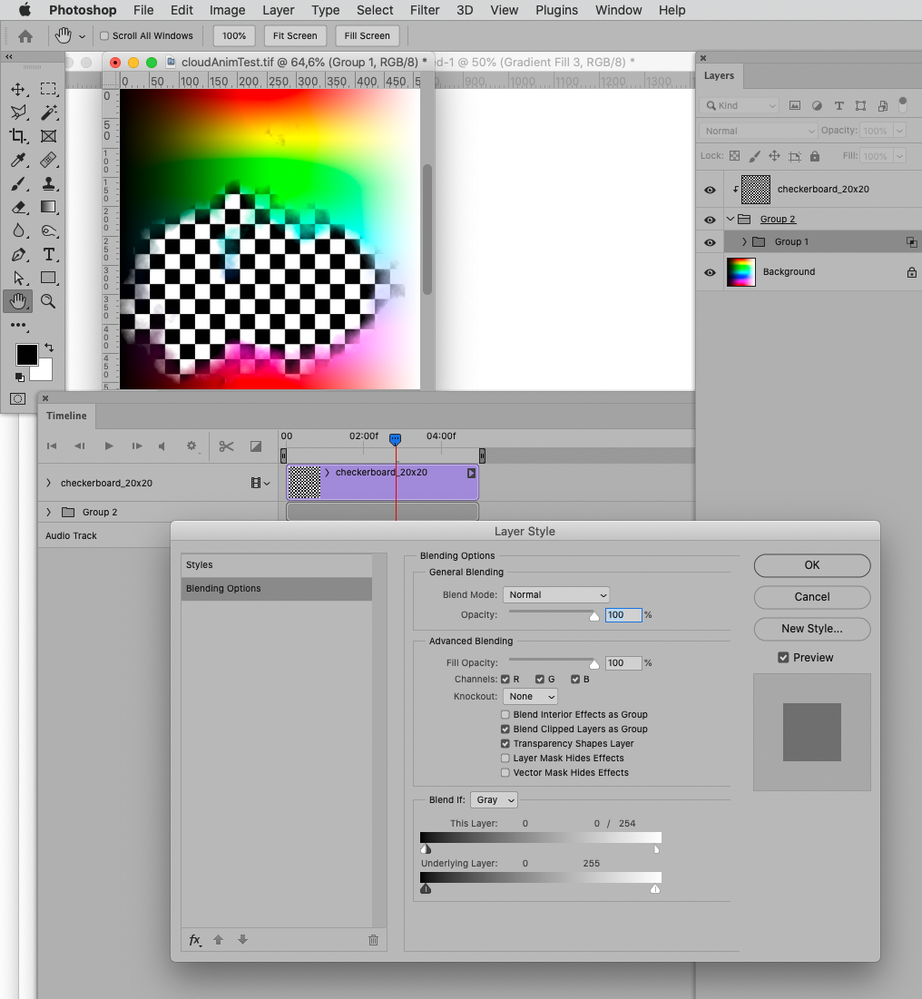Screen dimensions: 922x999
Task: Select the Move tool
Action: tap(18, 89)
